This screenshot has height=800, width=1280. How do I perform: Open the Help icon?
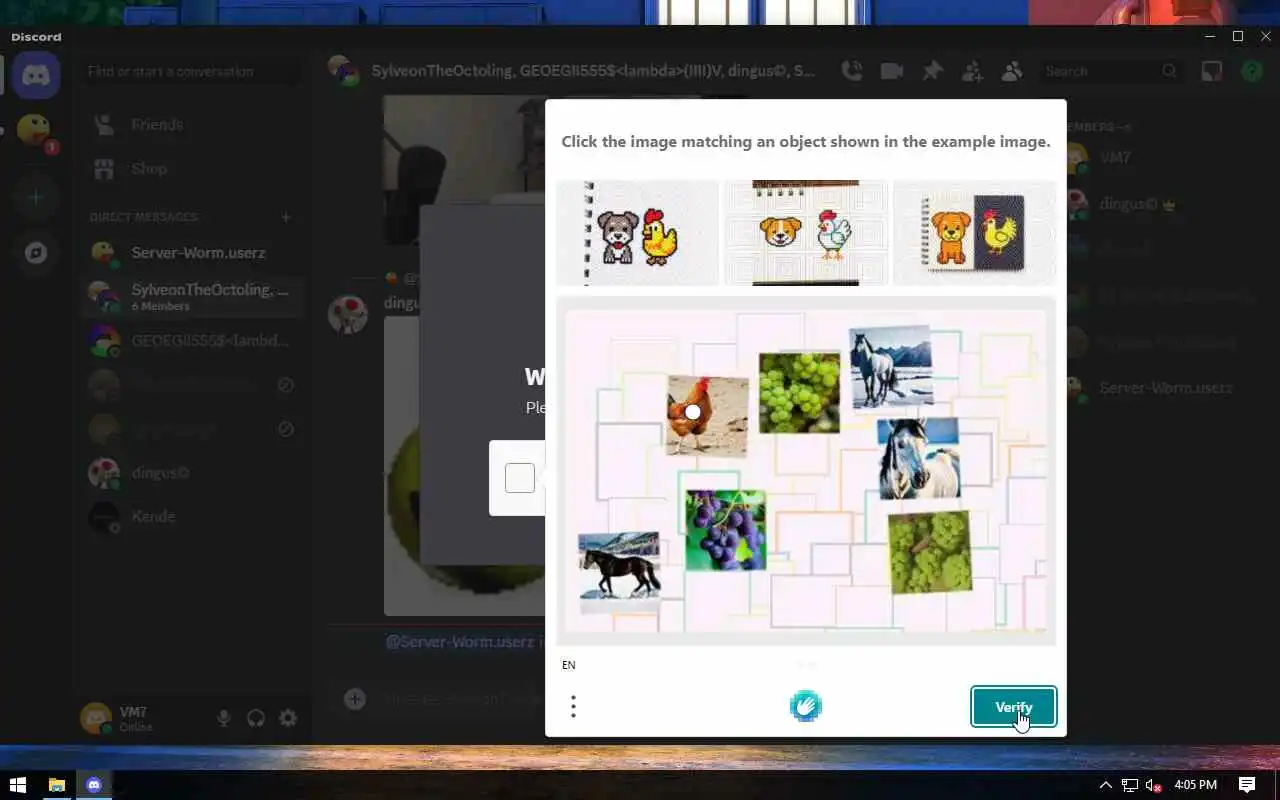pyautogui.click(x=1252, y=71)
